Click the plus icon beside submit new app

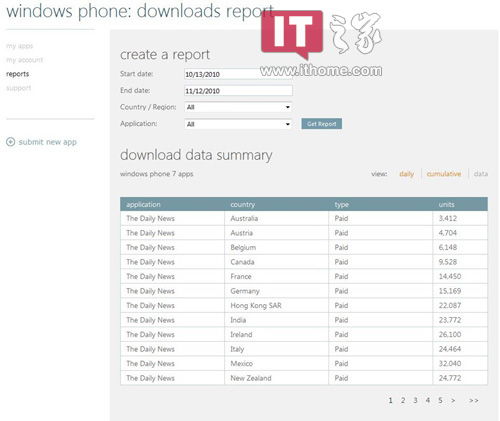tap(11, 142)
